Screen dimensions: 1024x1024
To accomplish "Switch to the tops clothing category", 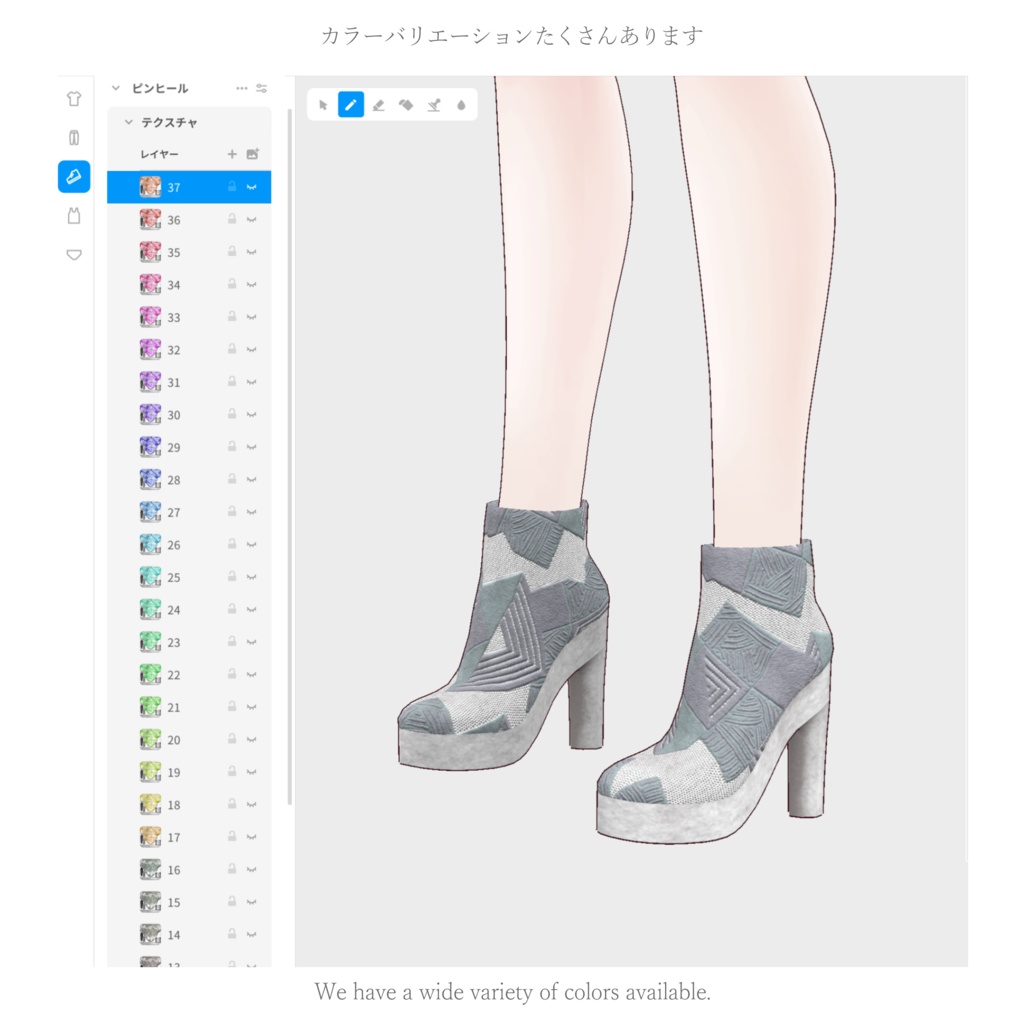I will tap(75, 99).
